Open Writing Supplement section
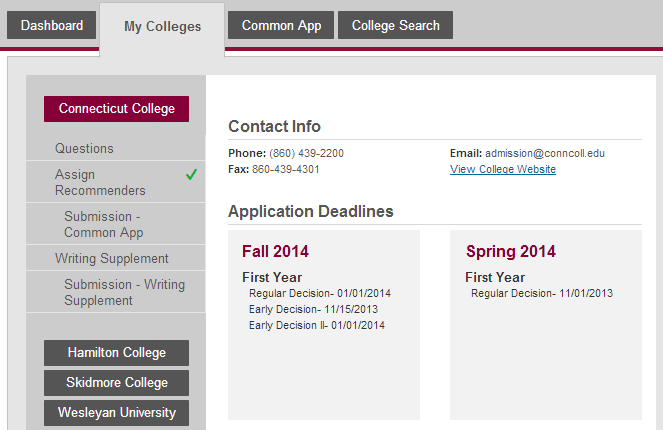 tap(116, 258)
